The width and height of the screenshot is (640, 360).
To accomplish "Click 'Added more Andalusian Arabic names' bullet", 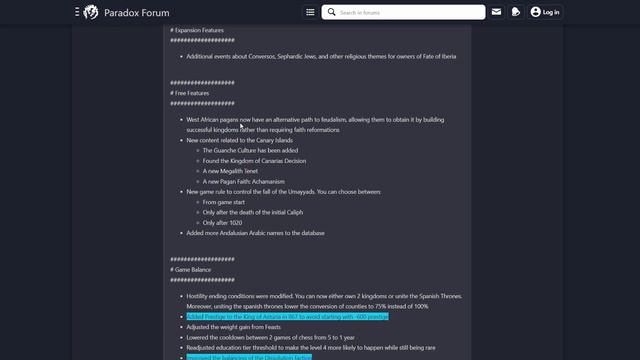I will (x=256, y=233).
